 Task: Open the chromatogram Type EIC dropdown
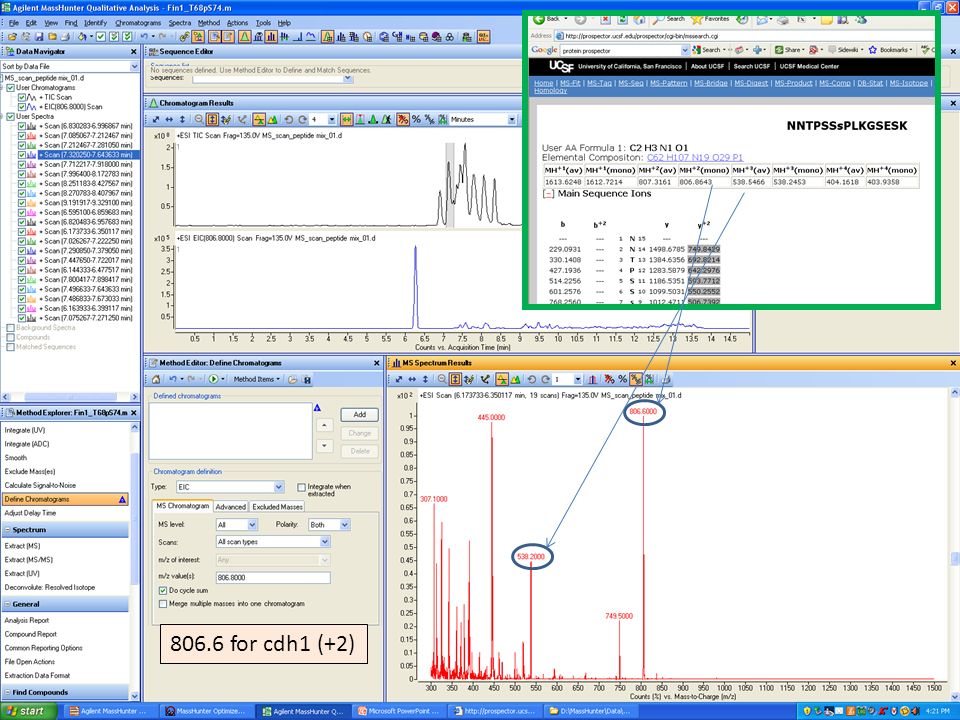point(279,487)
